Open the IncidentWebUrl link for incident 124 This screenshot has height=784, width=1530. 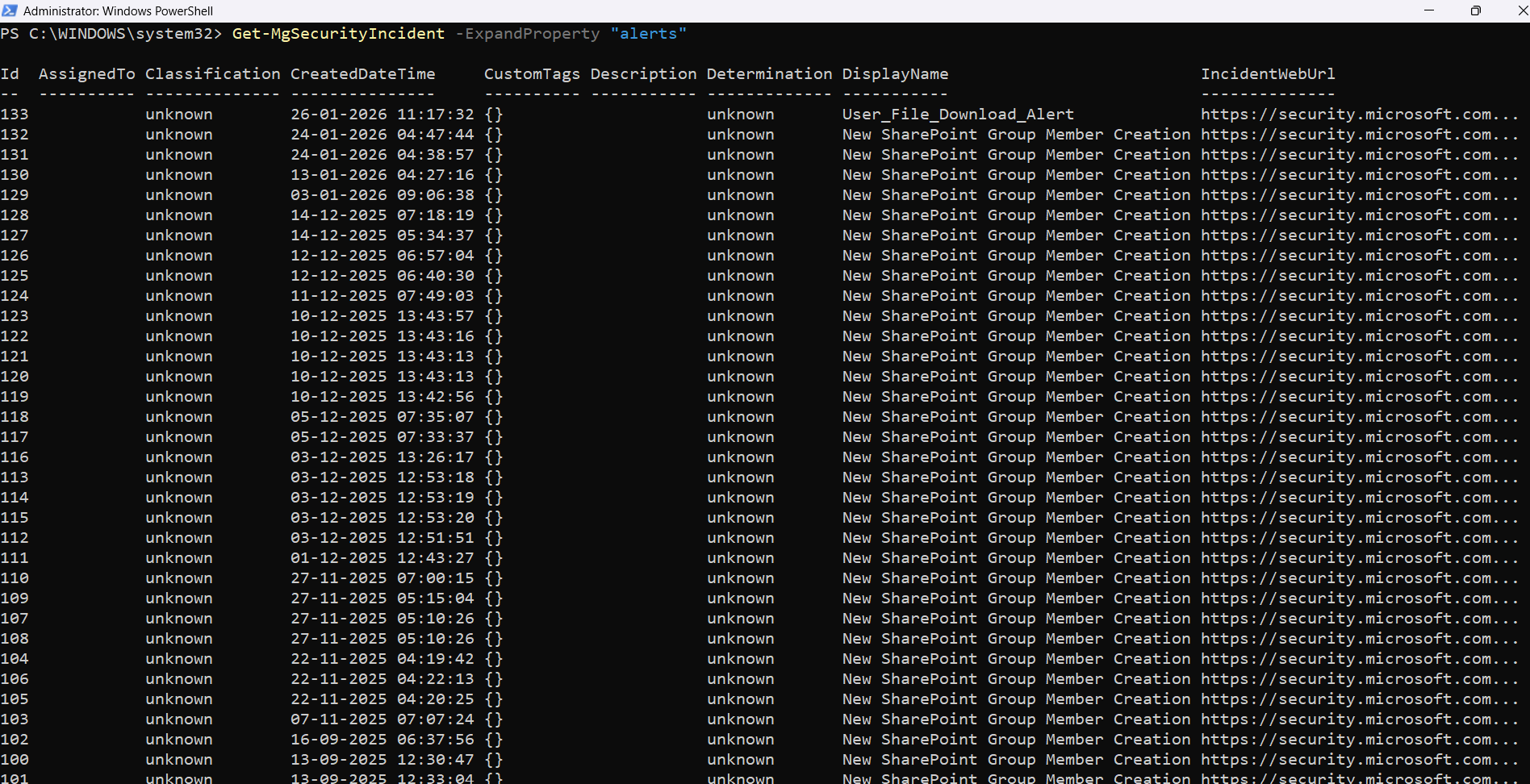tap(1359, 296)
